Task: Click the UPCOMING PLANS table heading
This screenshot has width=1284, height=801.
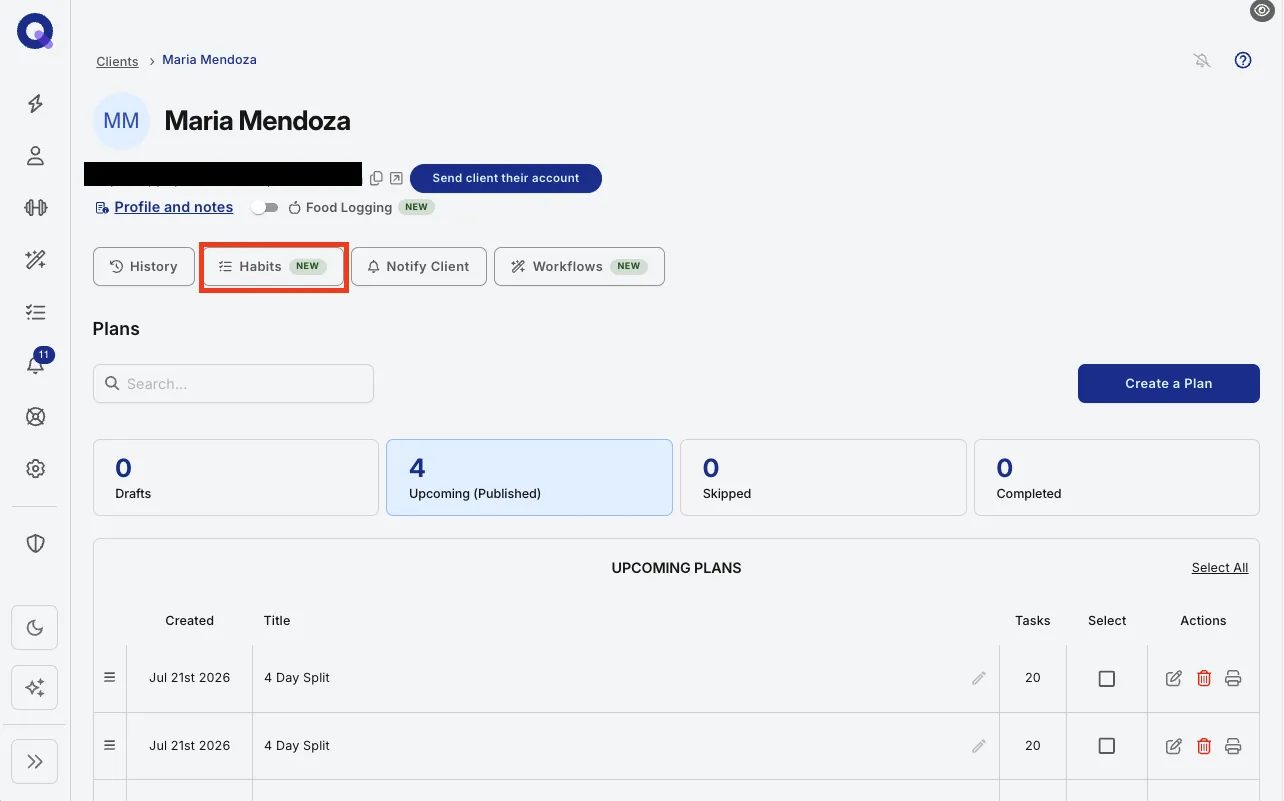Action: coord(677,568)
